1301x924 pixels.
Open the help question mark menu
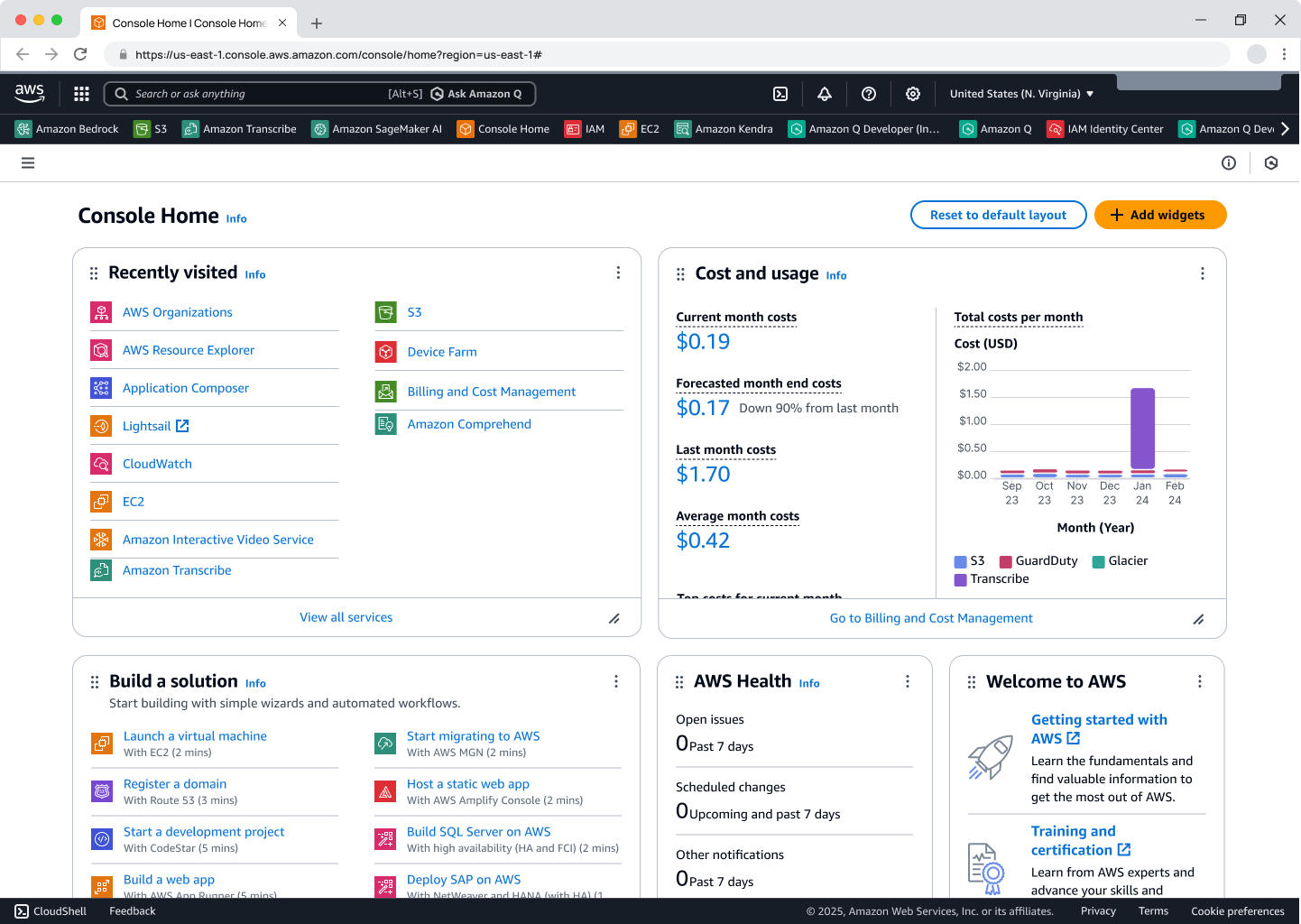coord(869,94)
